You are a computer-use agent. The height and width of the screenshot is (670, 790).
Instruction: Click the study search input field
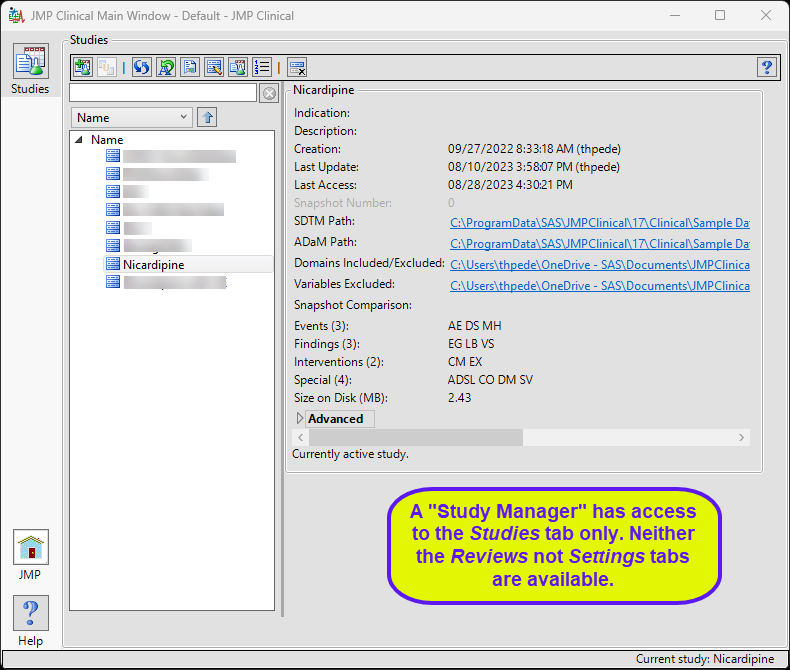(x=163, y=93)
